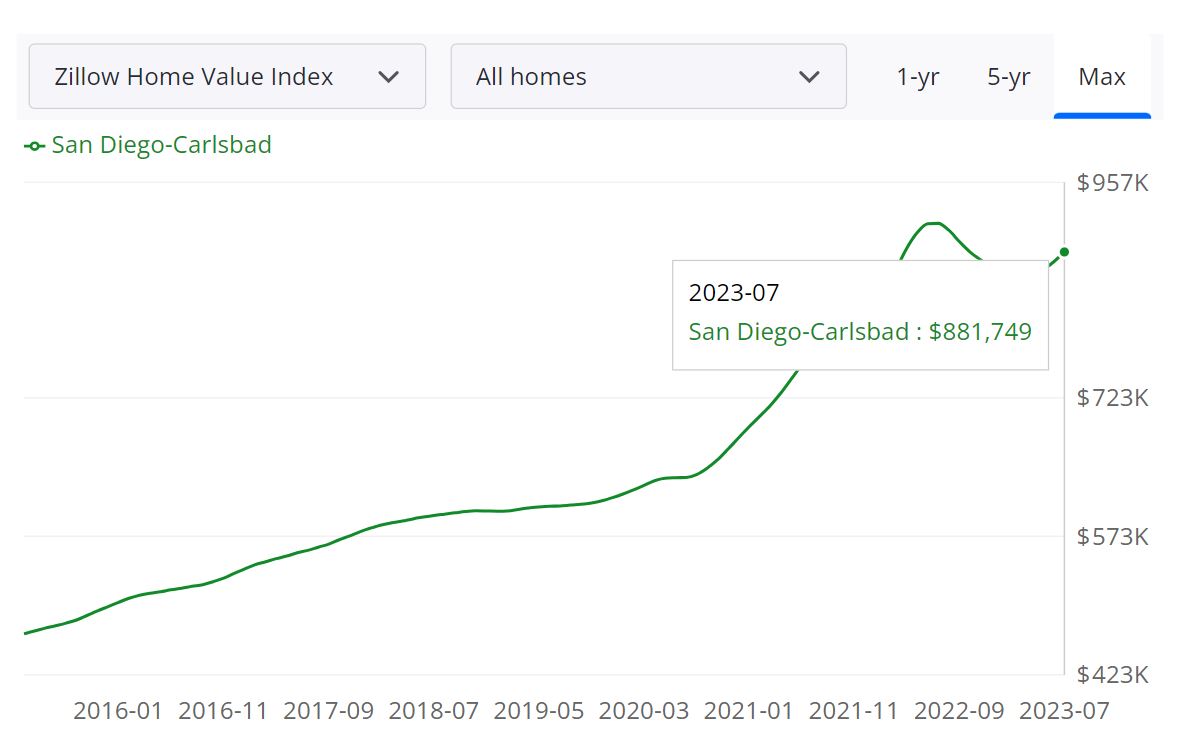Click the chevron beside All homes
This screenshot has height=738, width=1188.
tap(811, 76)
